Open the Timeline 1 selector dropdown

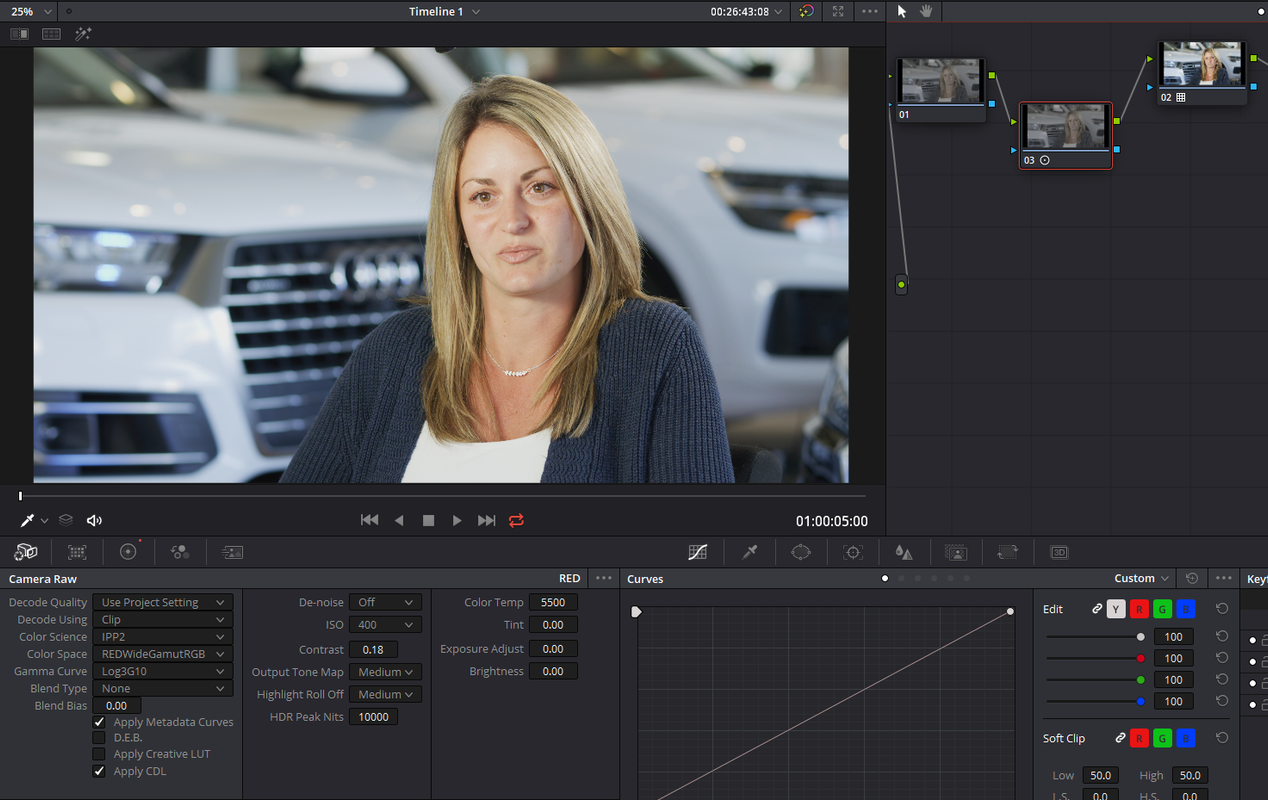coord(445,12)
